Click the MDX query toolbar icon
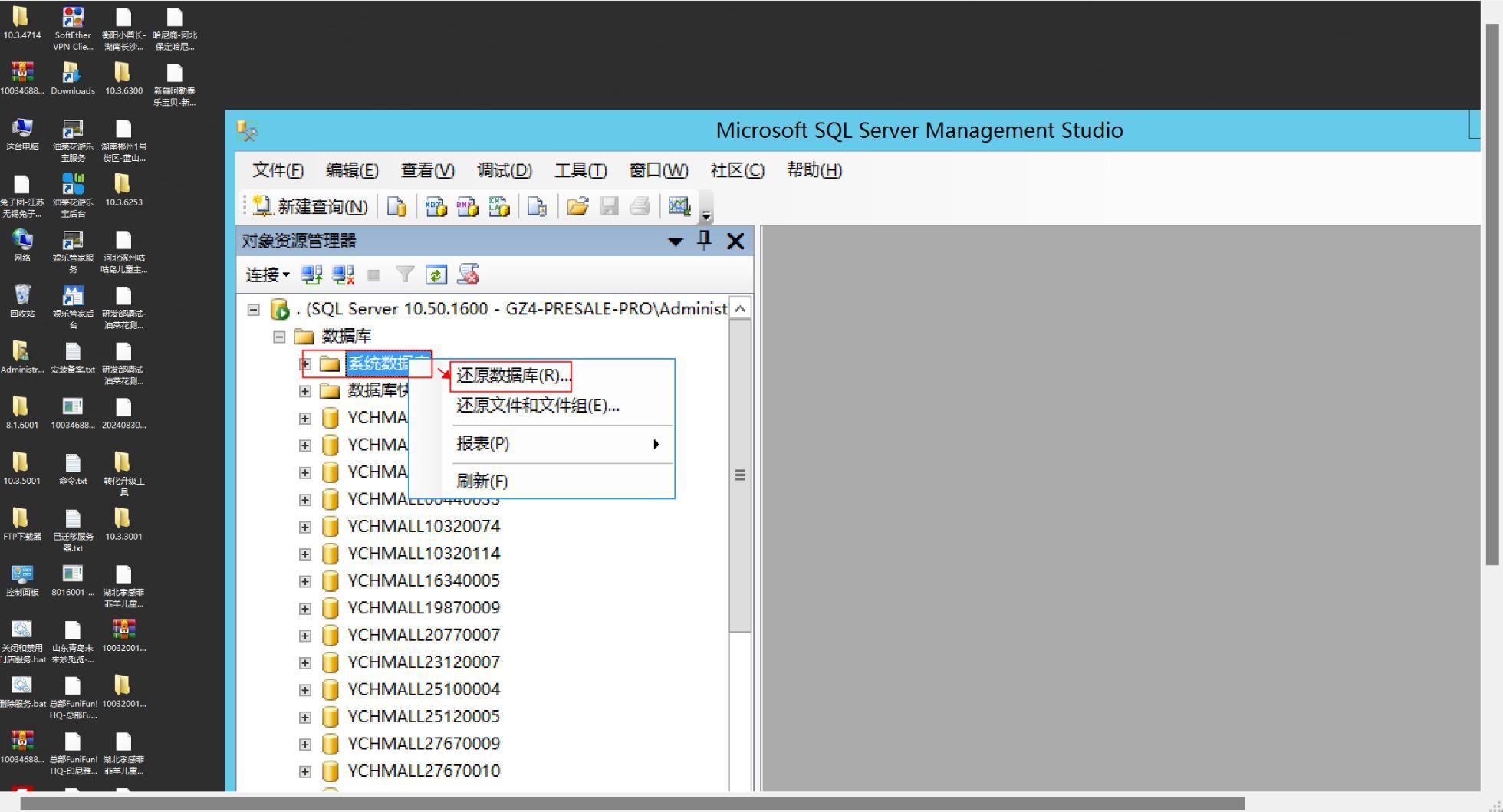Screen dimensions: 1503x812 point(436,206)
